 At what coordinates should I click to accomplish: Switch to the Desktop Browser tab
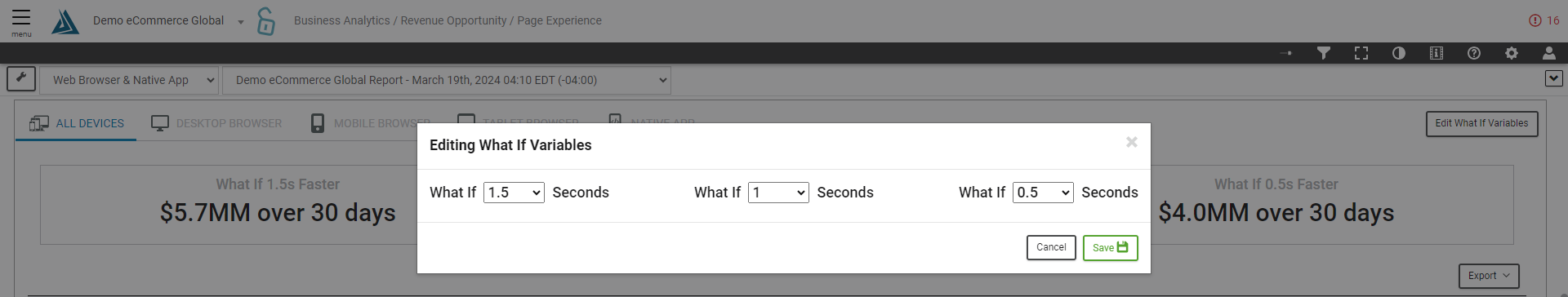click(216, 123)
